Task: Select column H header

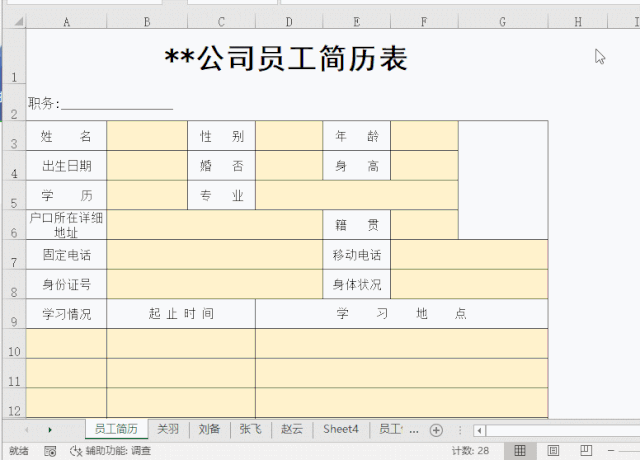Action: click(578, 22)
